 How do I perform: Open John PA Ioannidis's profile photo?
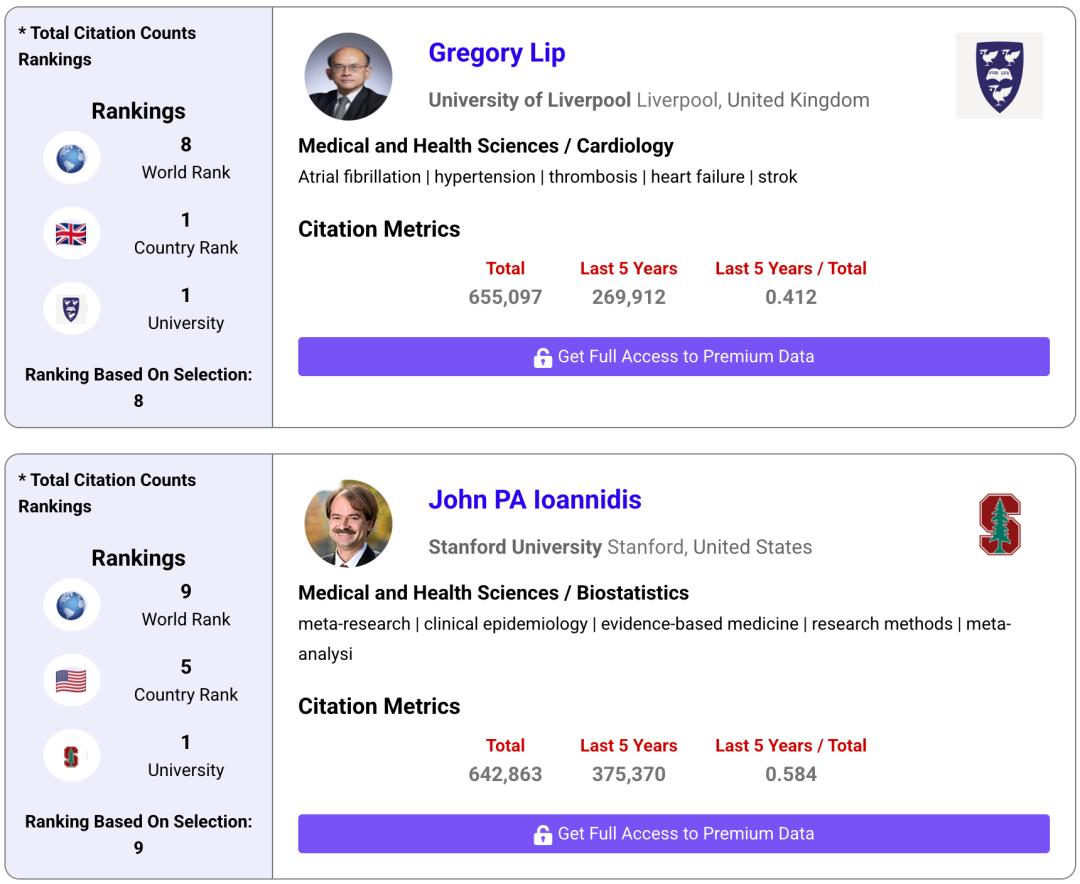(348, 524)
